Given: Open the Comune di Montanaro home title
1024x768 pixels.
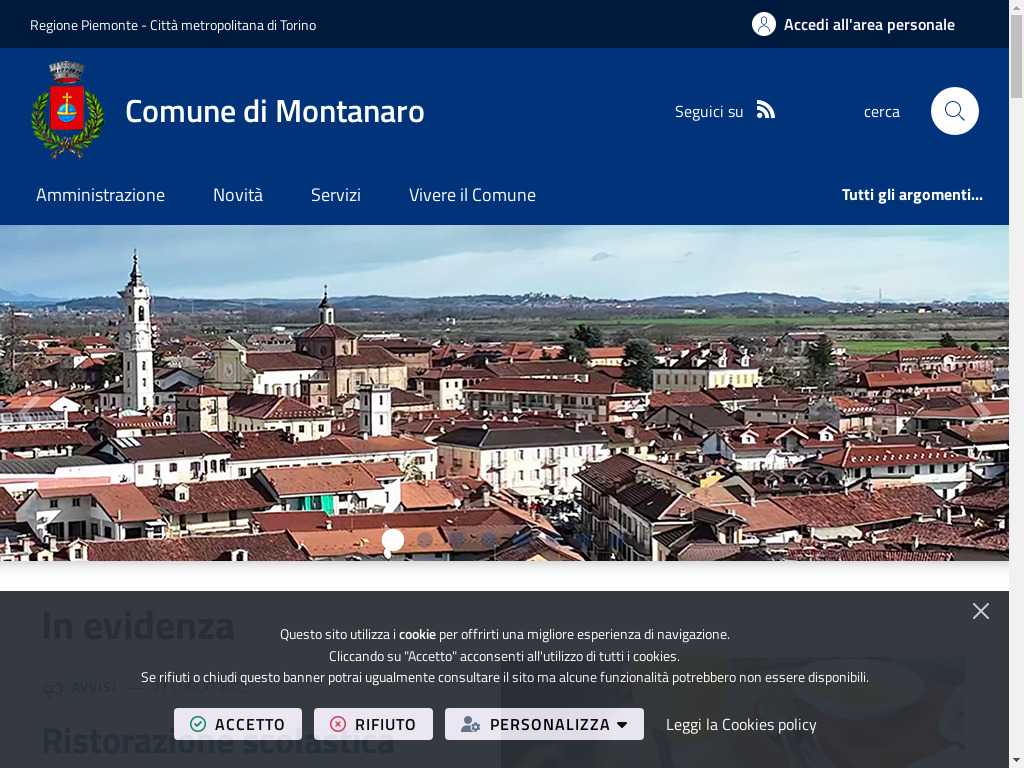Looking at the screenshot, I should click(x=275, y=111).
